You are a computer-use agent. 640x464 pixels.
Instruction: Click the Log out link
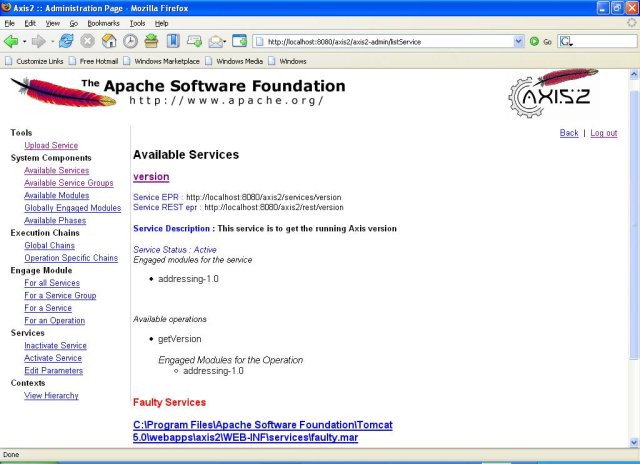604,133
